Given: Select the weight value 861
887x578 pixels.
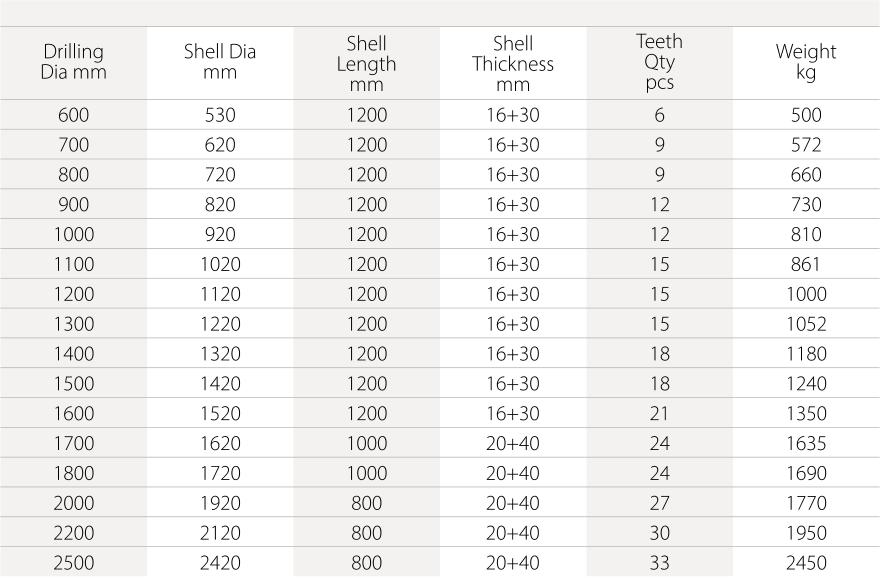Looking at the screenshot, I should tap(806, 265).
